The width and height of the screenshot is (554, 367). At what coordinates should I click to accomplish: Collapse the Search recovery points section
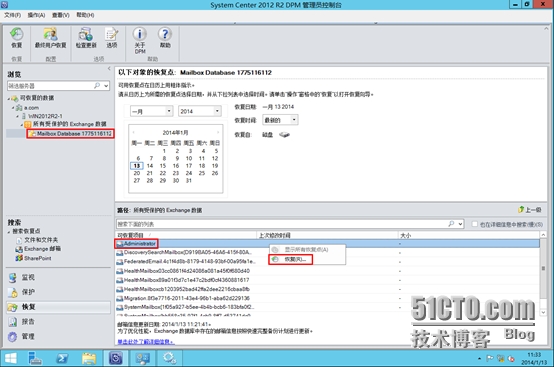click(x=9, y=232)
